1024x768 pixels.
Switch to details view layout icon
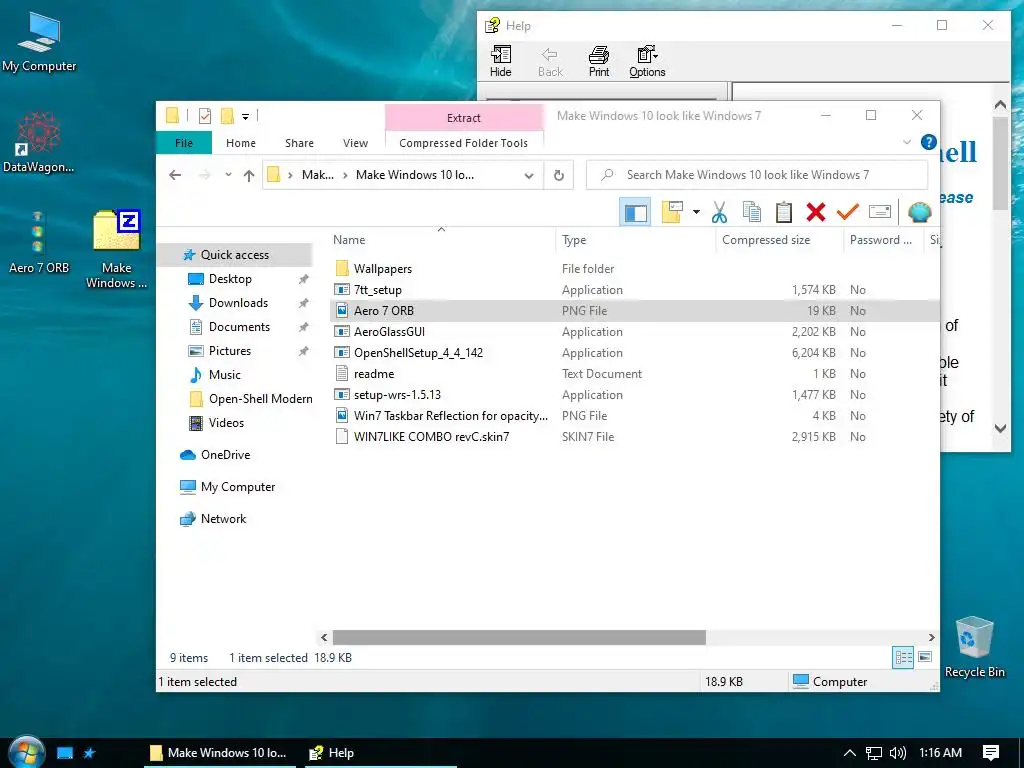[x=903, y=657]
